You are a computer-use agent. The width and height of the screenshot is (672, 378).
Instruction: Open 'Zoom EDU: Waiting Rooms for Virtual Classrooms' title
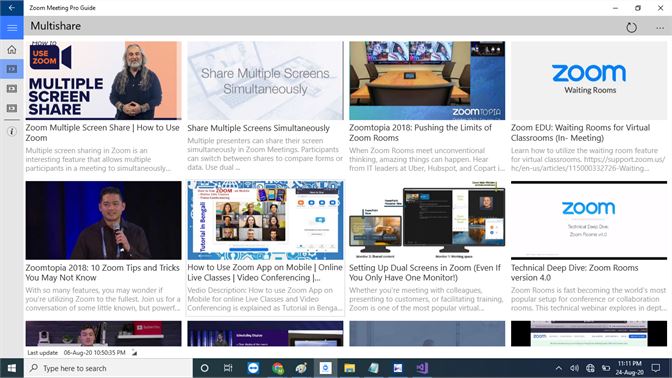point(580,133)
